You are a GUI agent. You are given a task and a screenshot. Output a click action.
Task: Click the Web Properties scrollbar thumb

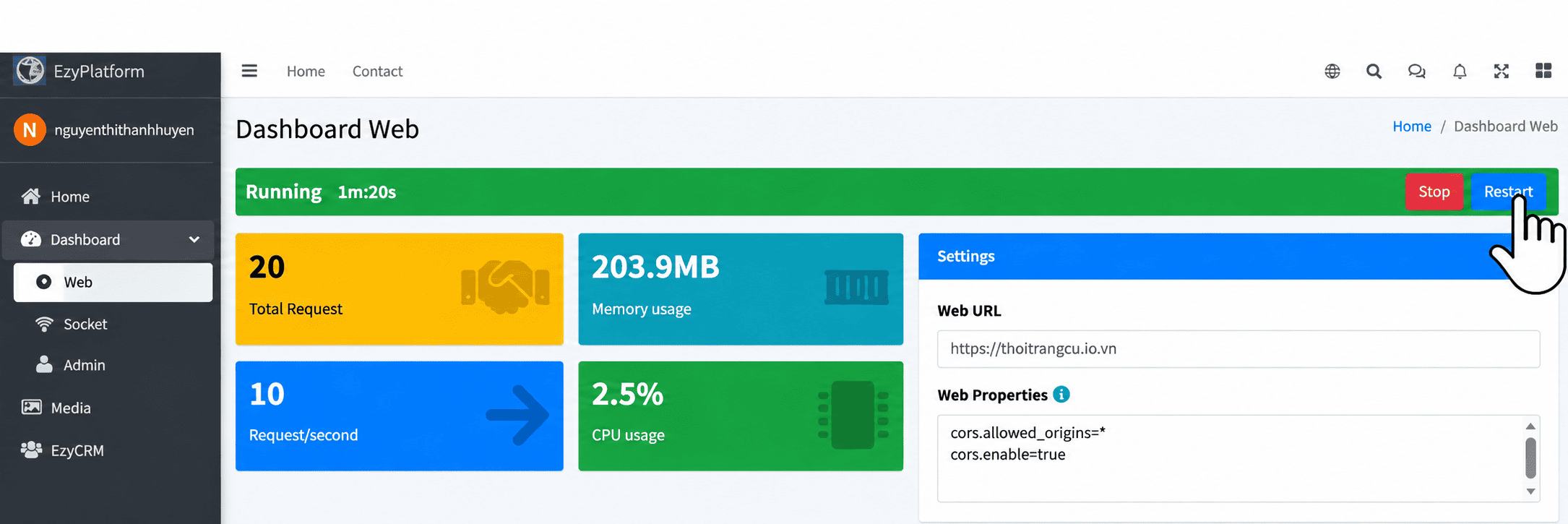click(x=1530, y=458)
